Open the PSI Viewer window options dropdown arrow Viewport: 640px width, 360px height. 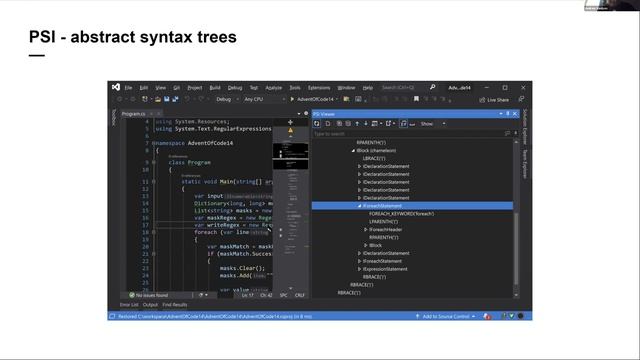pyautogui.click(x=501, y=114)
